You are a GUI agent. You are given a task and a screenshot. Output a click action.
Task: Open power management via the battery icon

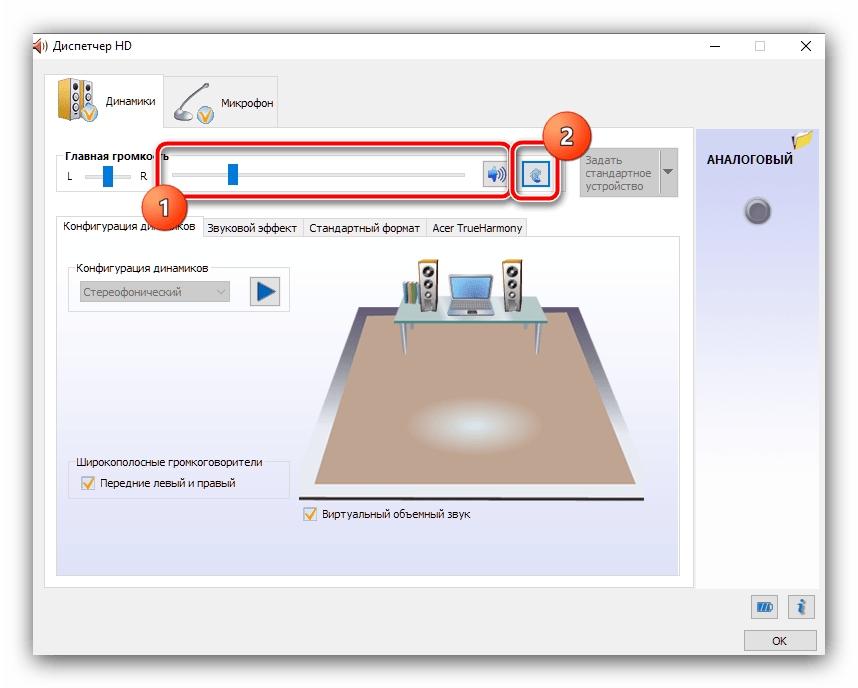click(765, 606)
